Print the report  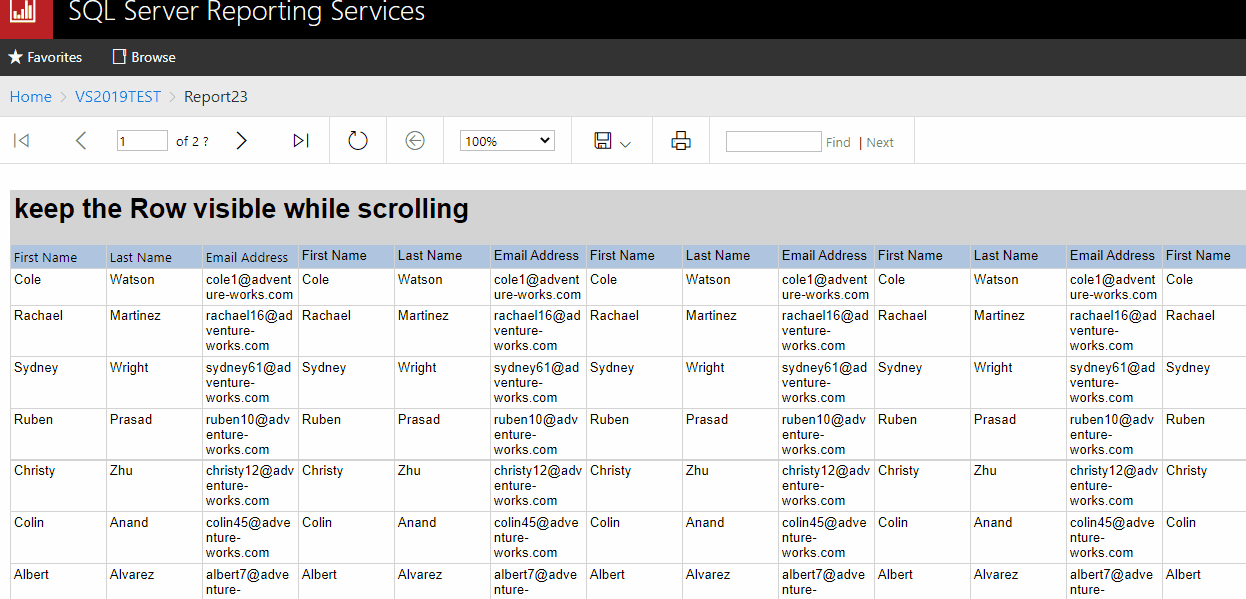tap(681, 141)
